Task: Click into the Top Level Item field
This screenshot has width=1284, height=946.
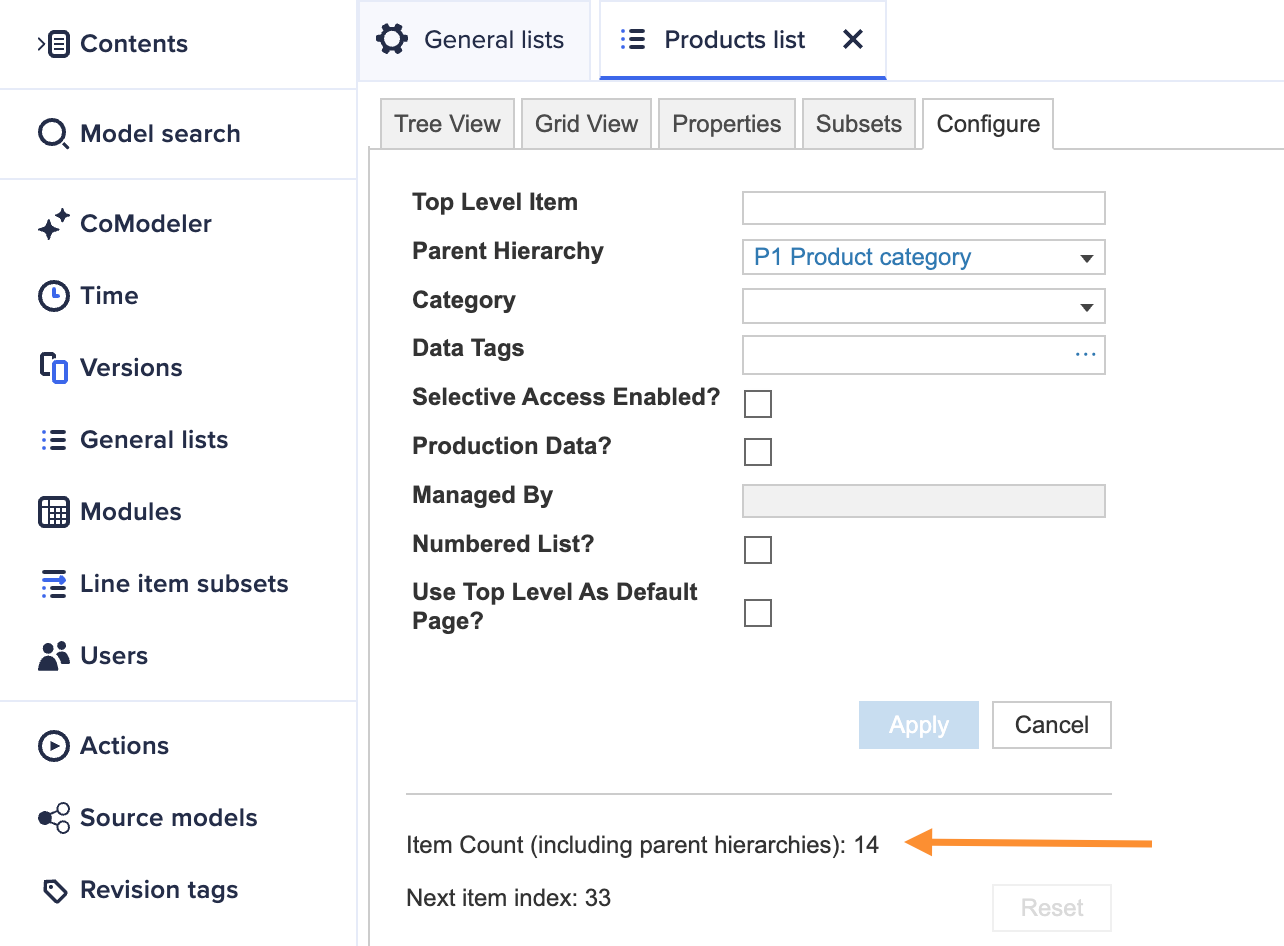Action: pos(923,208)
